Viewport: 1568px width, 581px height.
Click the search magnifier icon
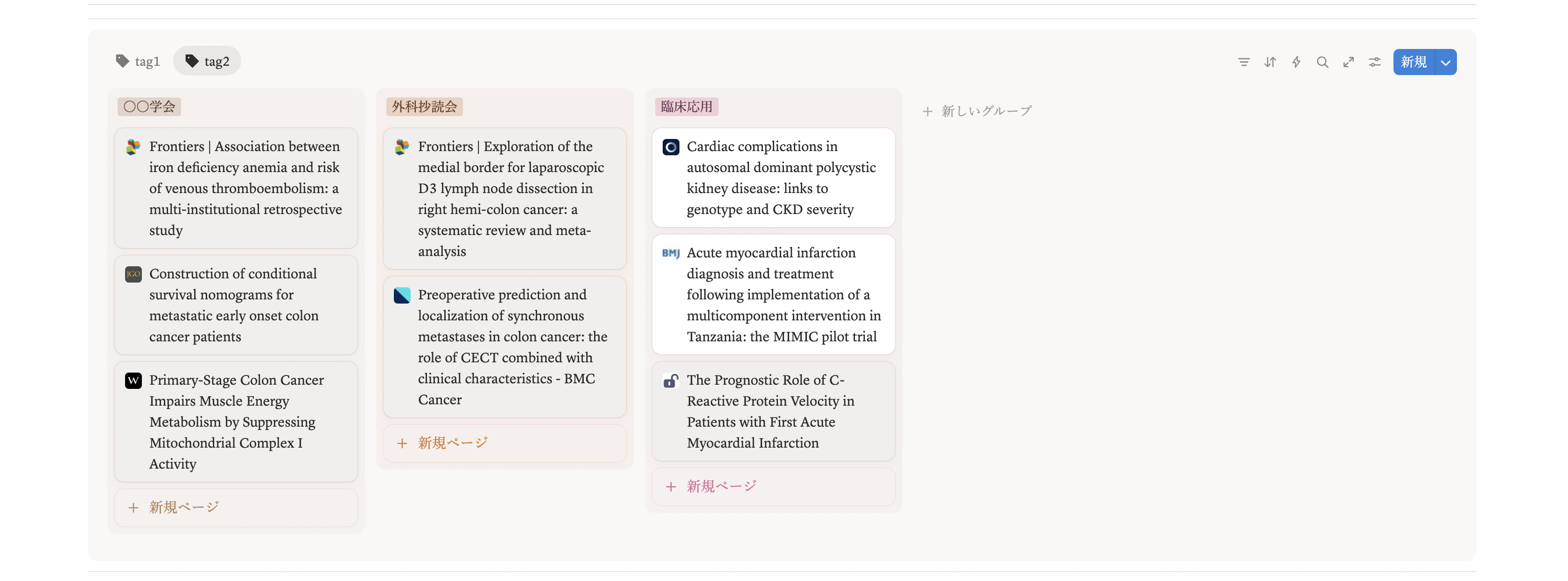(x=1322, y=62)
